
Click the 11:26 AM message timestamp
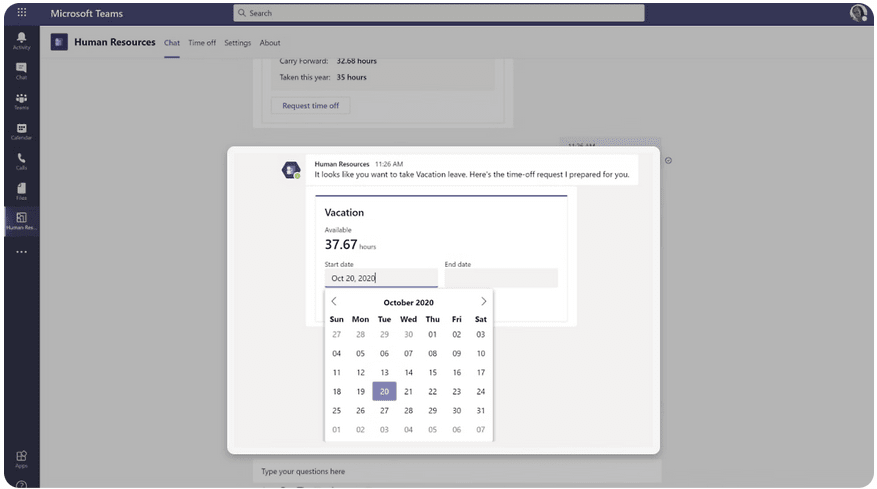pyautogui.click(x=389, y=164)
